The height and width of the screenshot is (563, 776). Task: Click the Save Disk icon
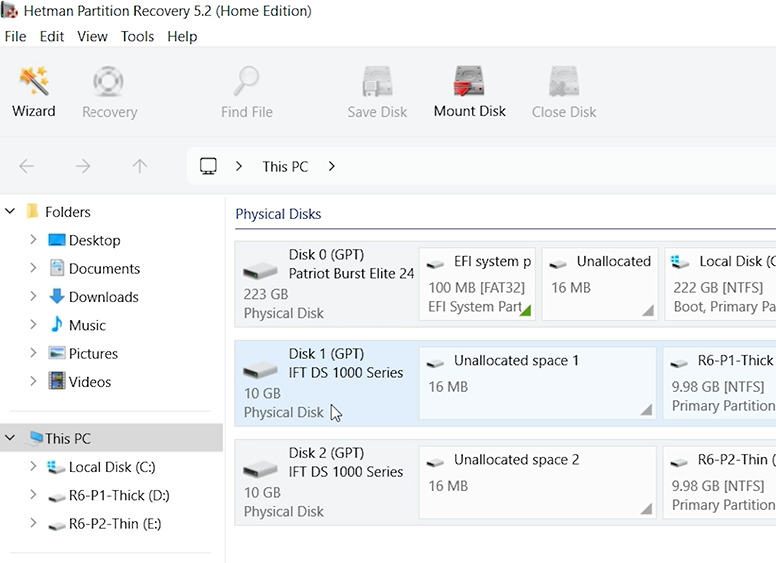pyautogui.click(x=377, y=81)
